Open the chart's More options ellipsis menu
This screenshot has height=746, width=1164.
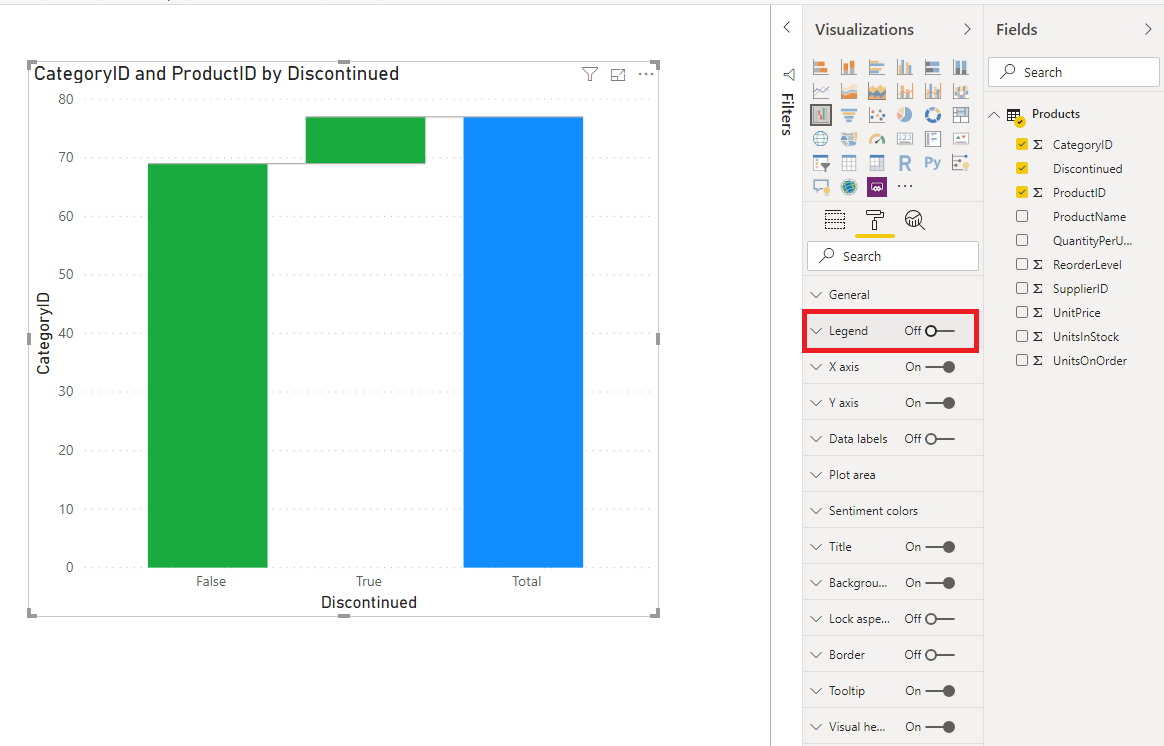point(646,74)
